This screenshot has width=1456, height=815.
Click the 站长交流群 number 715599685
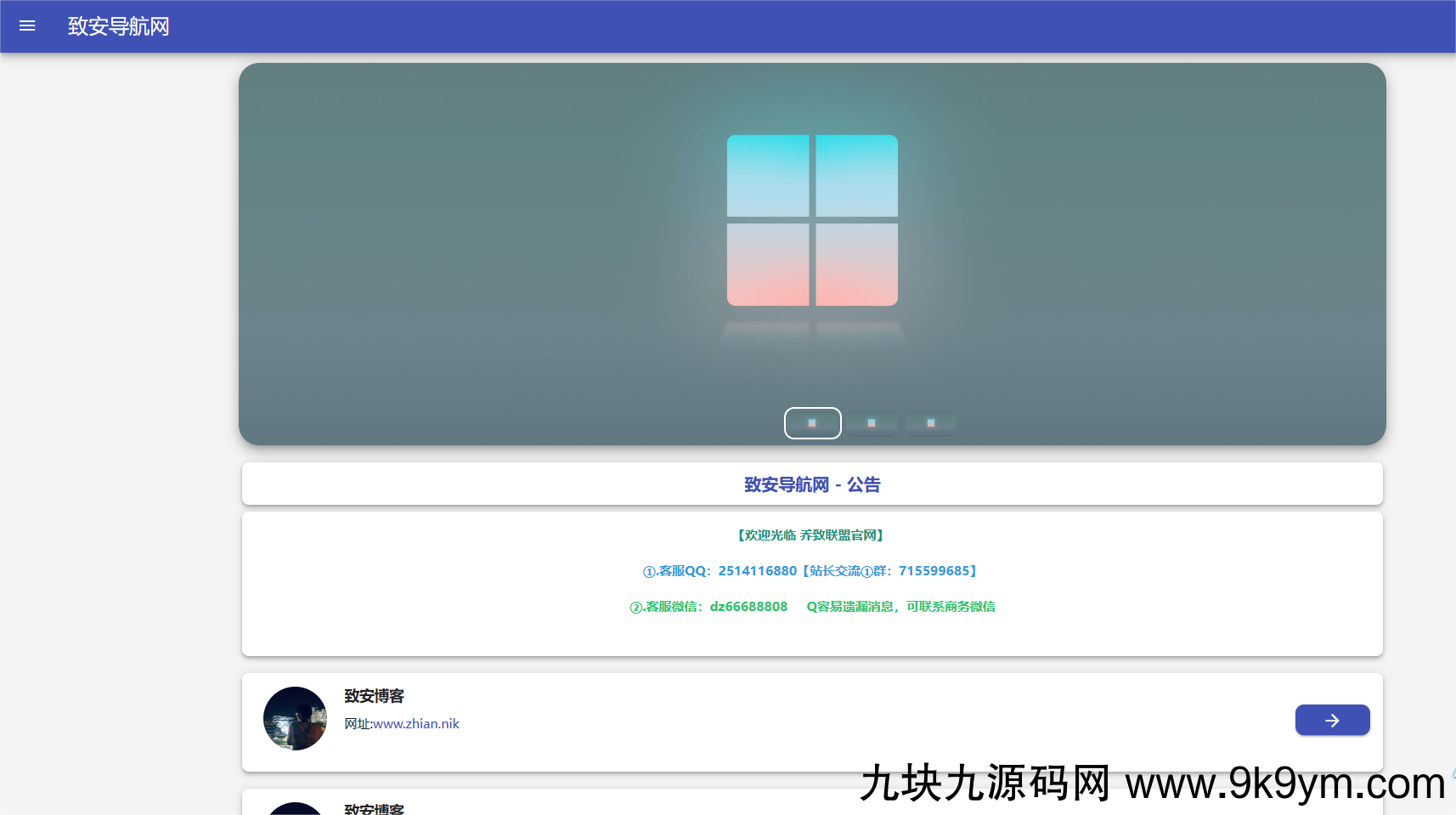[x=934, y=571]
